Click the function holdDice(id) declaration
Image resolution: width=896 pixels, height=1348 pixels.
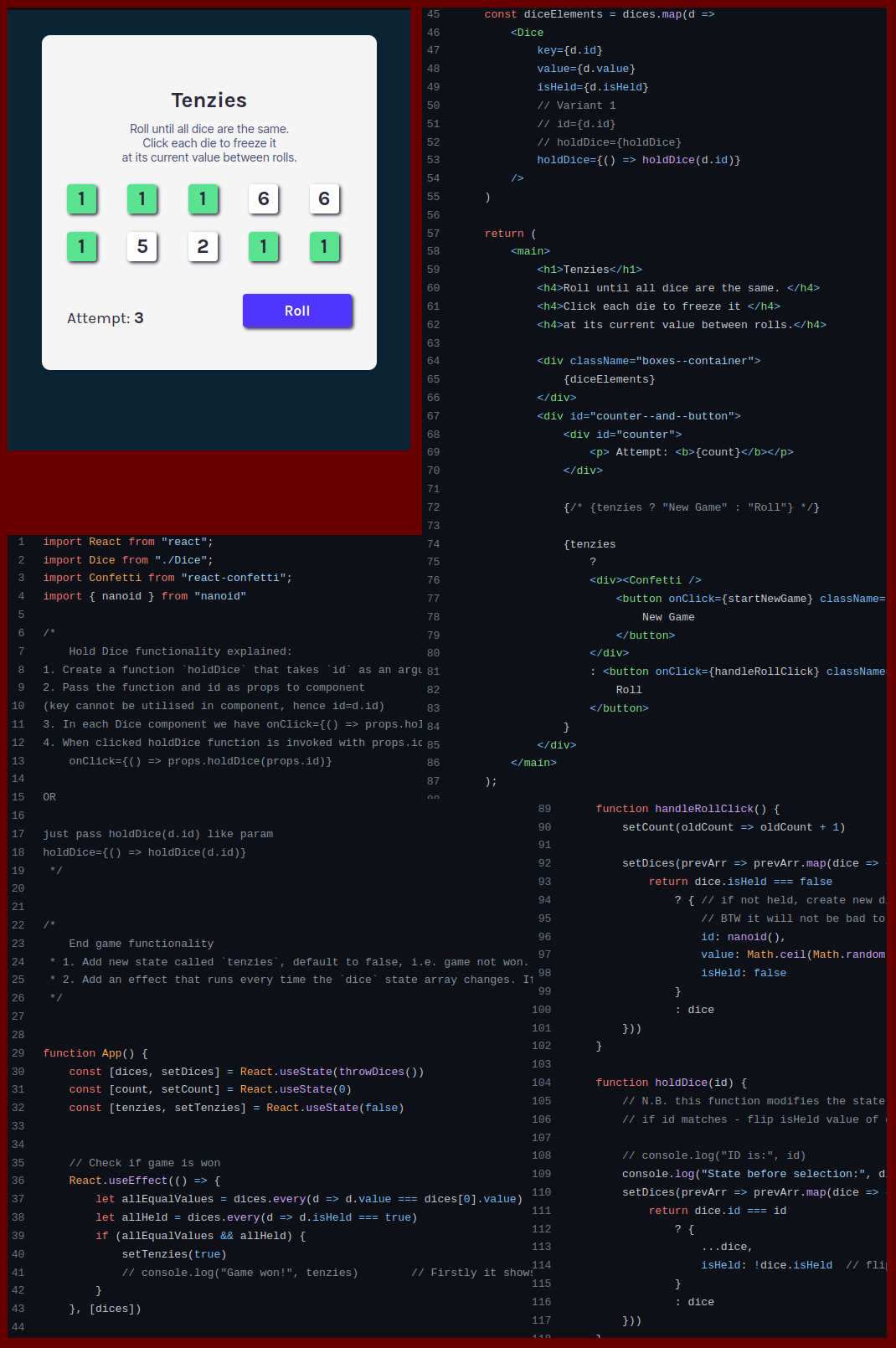(670, 1083)
